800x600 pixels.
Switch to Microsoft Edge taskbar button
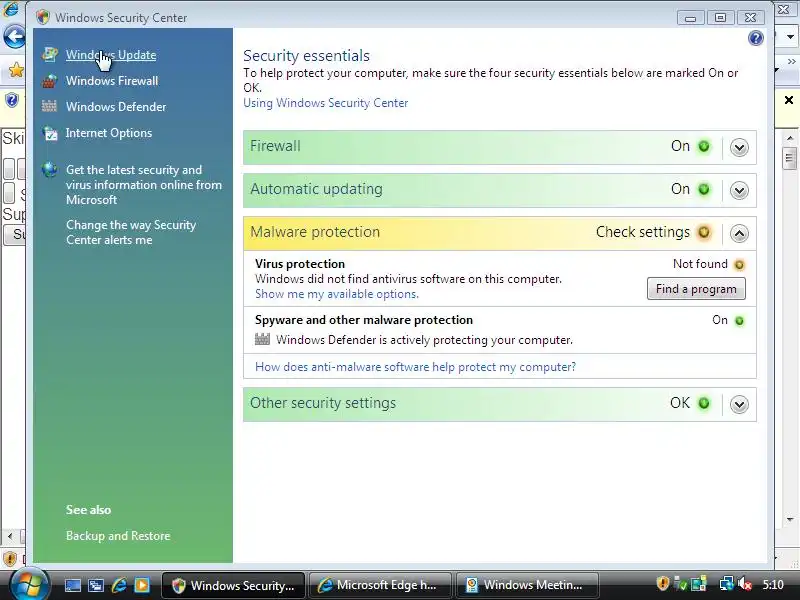pos(380,585)
